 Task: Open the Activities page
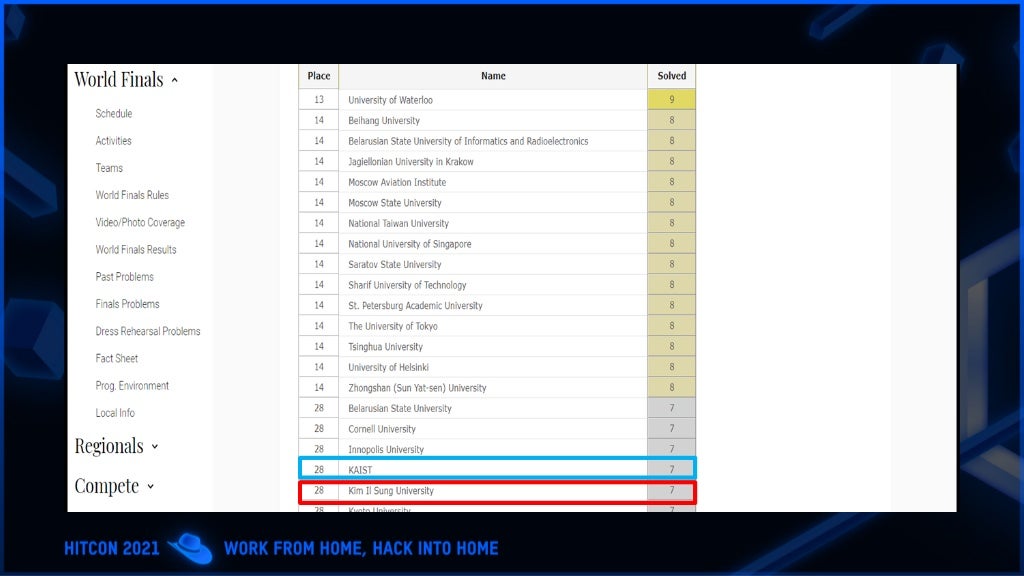(114, 141)
